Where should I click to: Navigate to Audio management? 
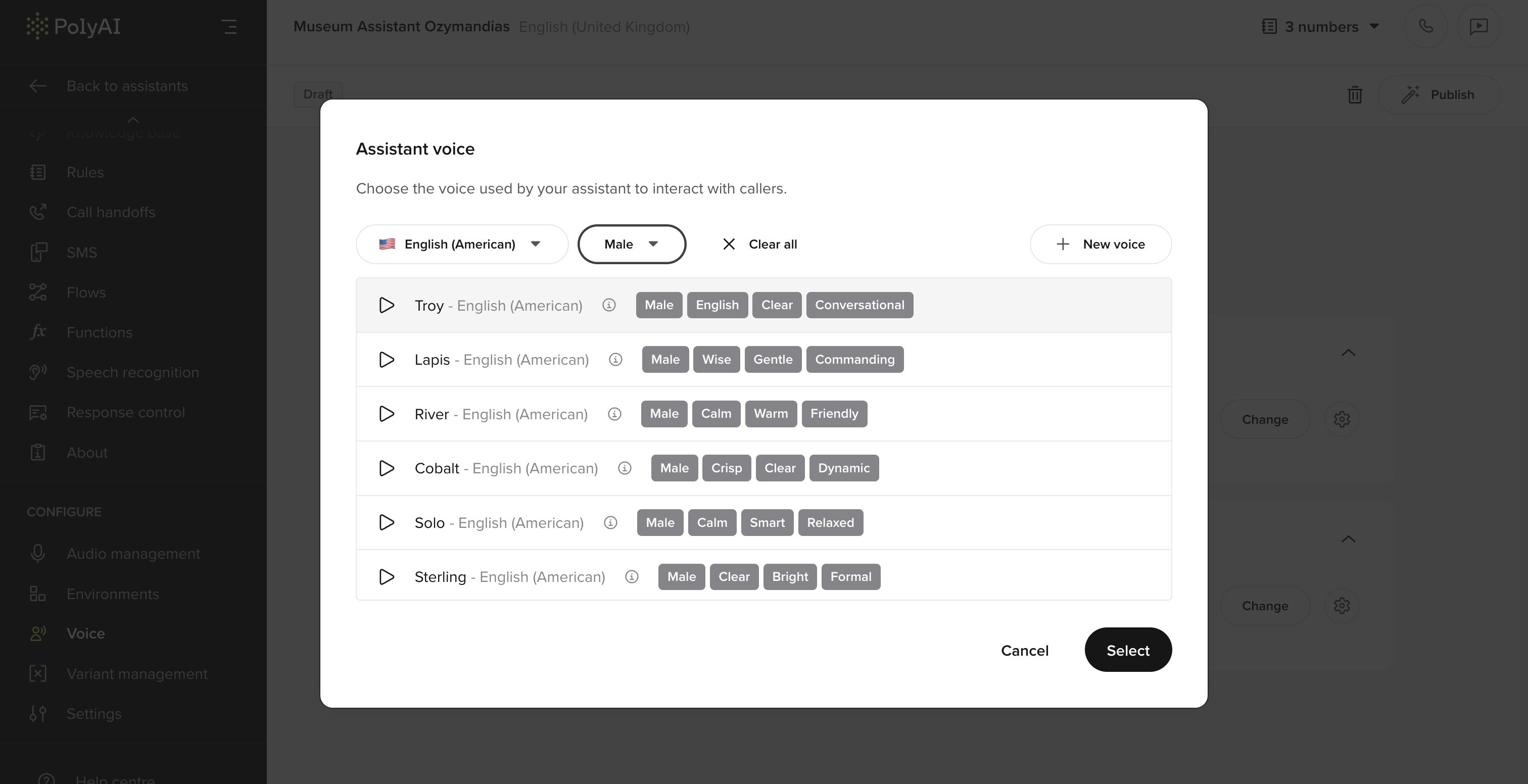point(133,553)
